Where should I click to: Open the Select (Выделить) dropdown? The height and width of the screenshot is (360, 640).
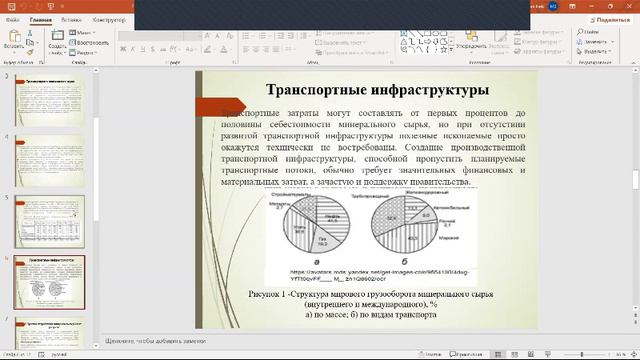tap(594, 51)
